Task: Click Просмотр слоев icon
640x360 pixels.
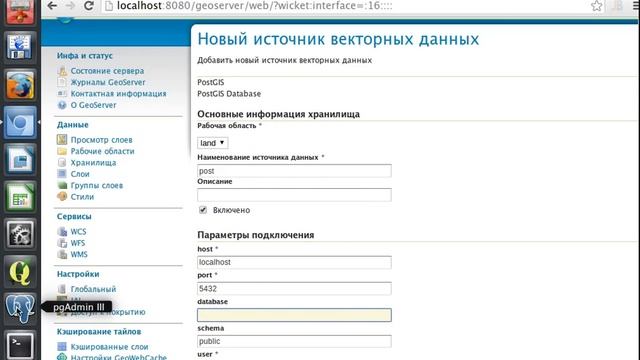Action: tap(62, 140)
